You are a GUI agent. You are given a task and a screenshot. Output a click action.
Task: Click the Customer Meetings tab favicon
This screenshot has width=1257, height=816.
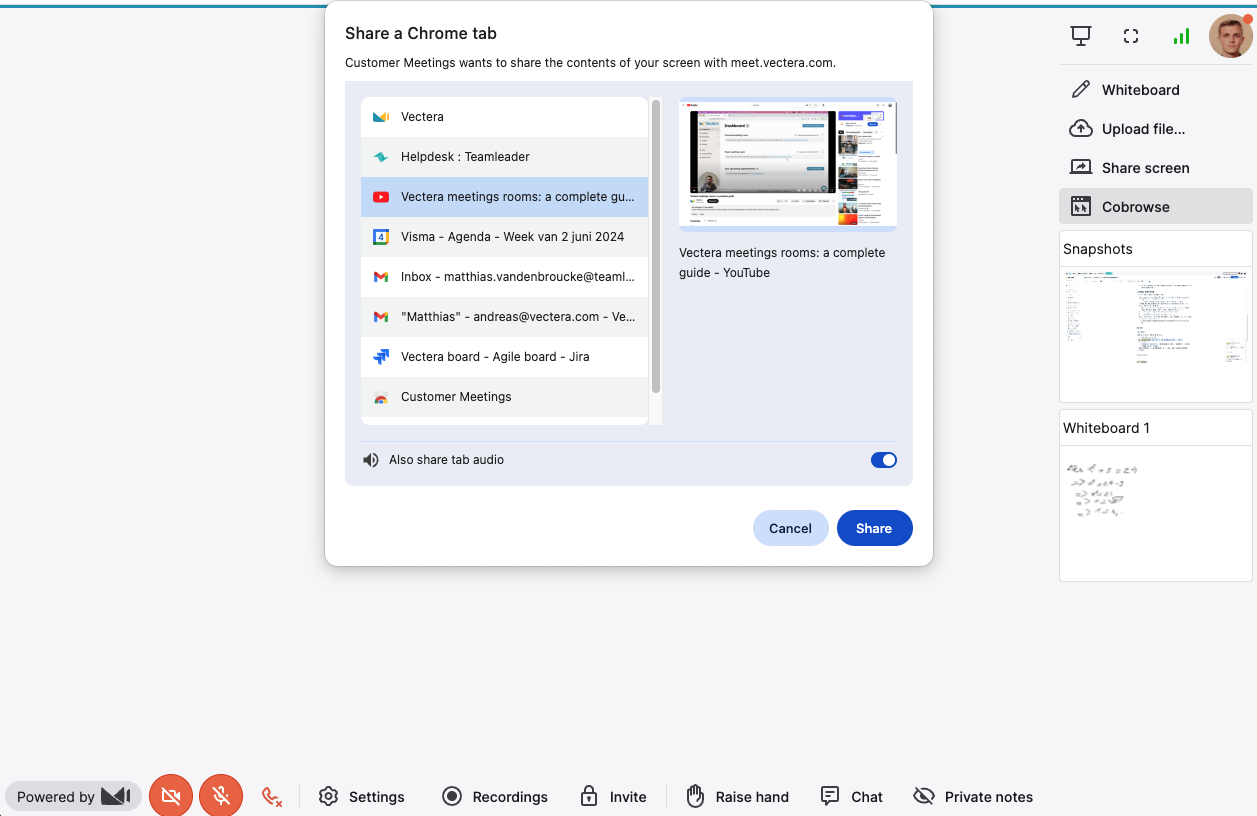(x=381, y=397)
